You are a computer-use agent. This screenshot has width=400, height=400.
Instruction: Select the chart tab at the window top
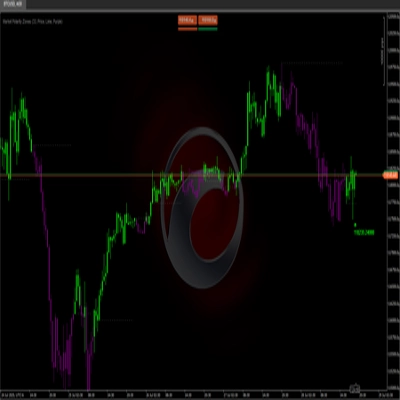[13, 4]
